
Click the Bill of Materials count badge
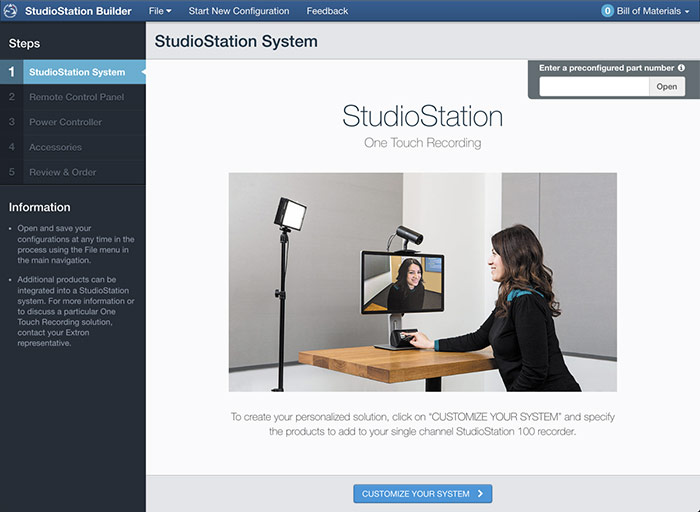point(607,11)
